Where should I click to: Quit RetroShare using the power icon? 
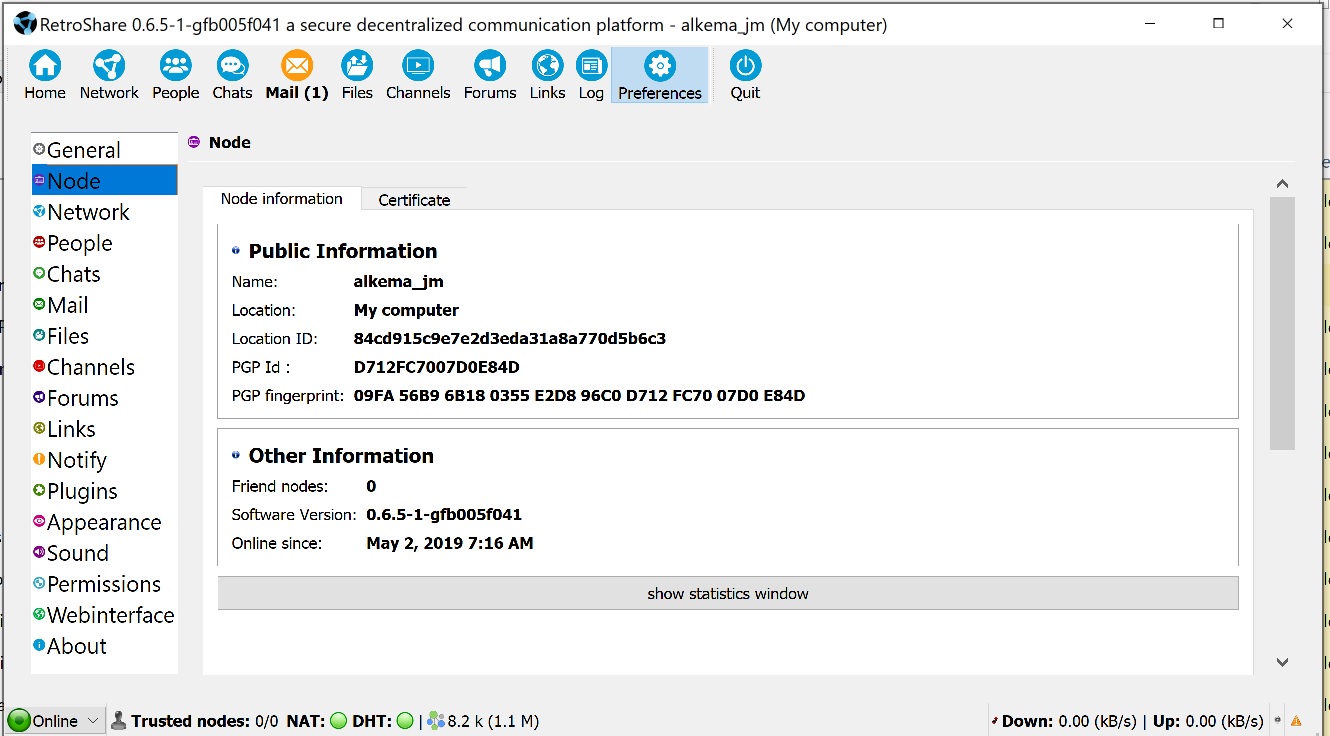[745, 76]
